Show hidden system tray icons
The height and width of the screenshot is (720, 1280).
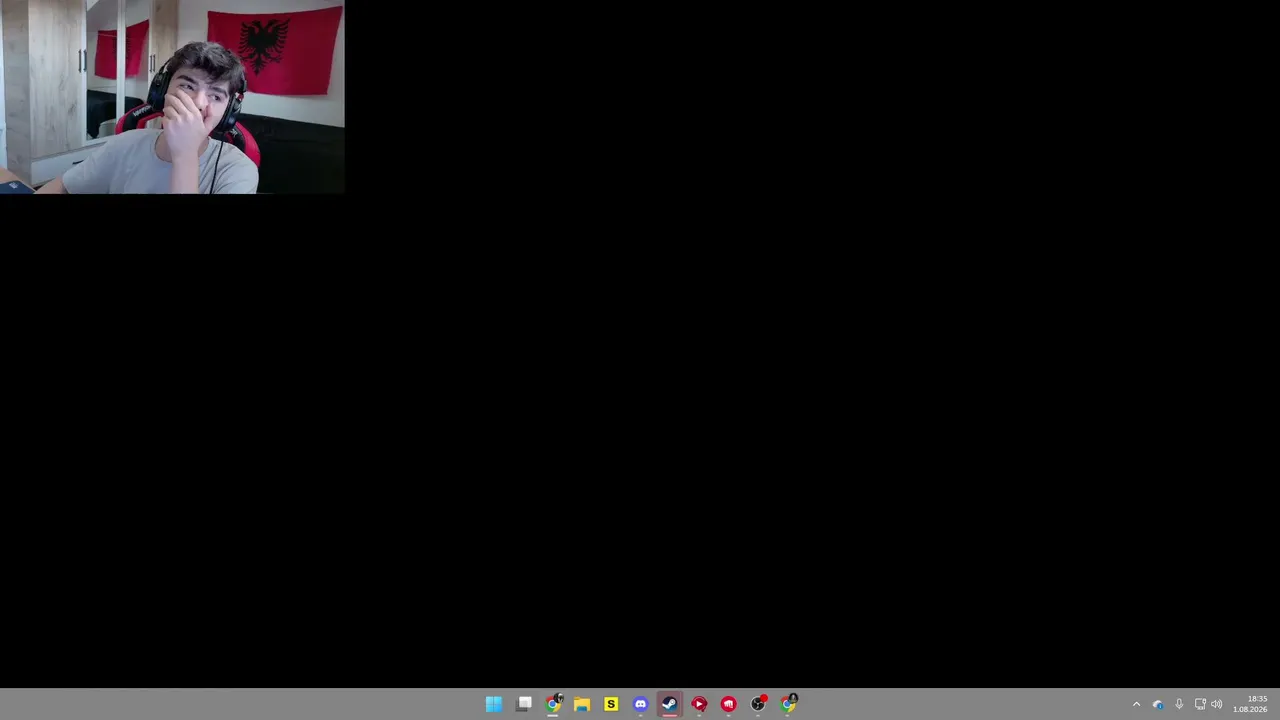(x=1136, y=704)
